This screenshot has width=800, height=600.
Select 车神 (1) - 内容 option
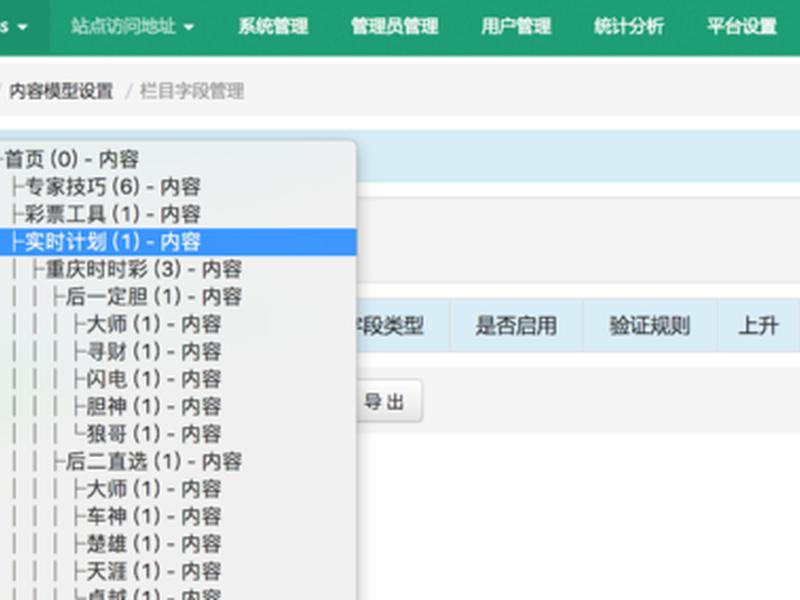(x=178, y=517)
